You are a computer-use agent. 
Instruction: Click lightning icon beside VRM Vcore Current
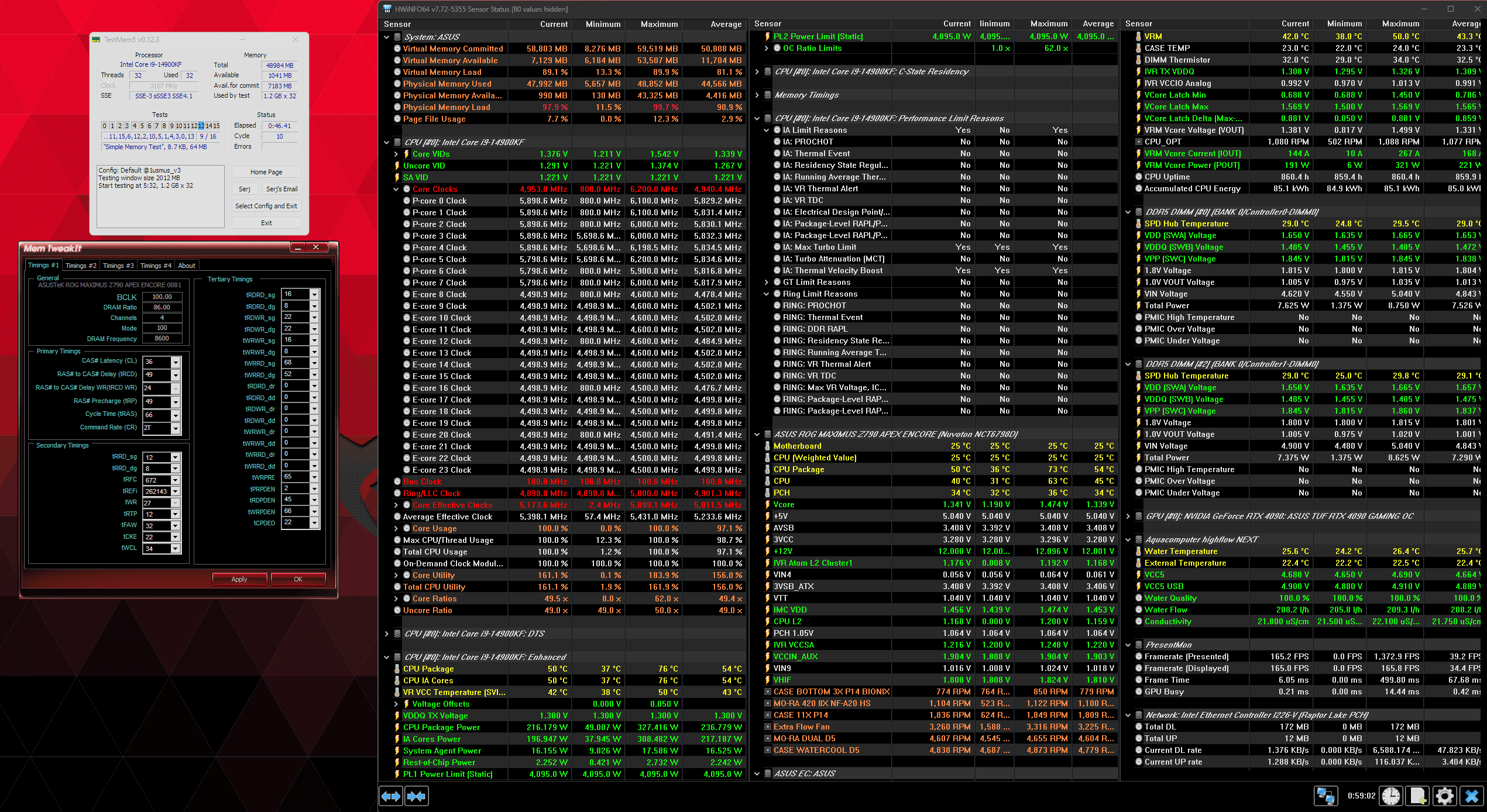(x=1138, y=153)
